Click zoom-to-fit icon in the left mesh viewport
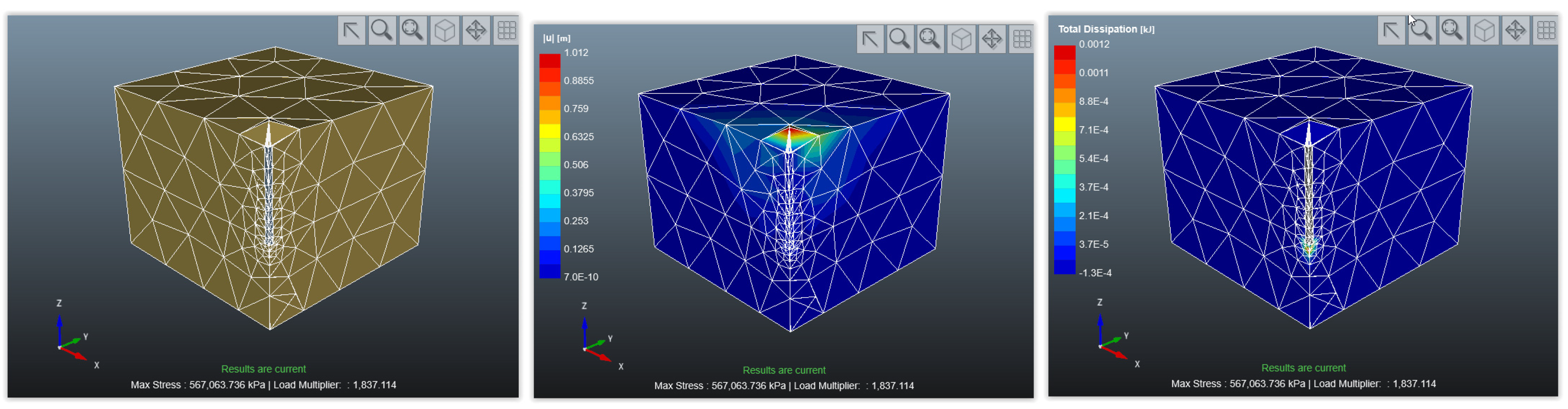Viewport: 1568px width, 409px height. pyautogui.click(x=413, y=31)
